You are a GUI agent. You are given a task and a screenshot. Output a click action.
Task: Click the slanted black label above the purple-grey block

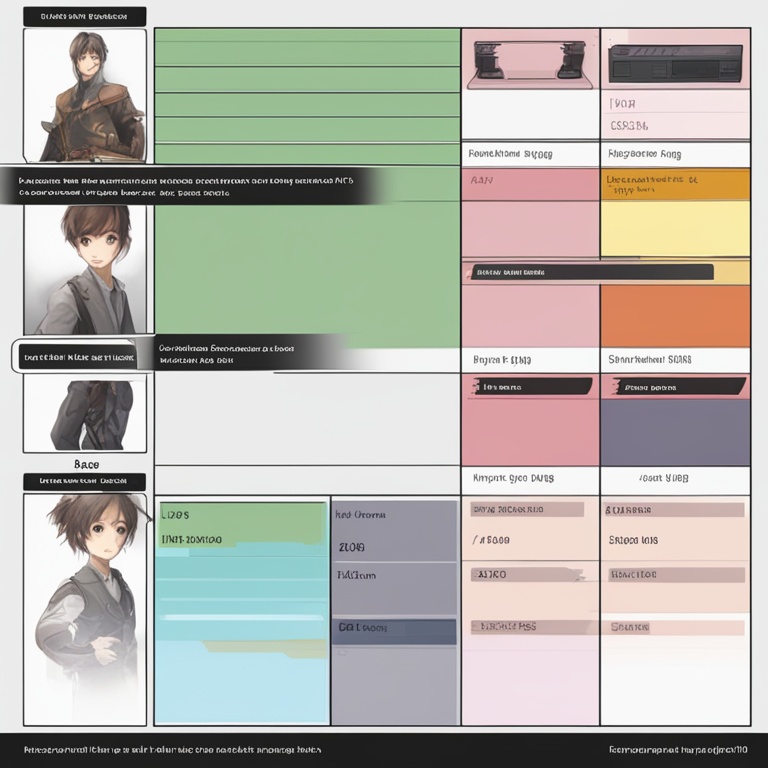(x=678, y=386)
